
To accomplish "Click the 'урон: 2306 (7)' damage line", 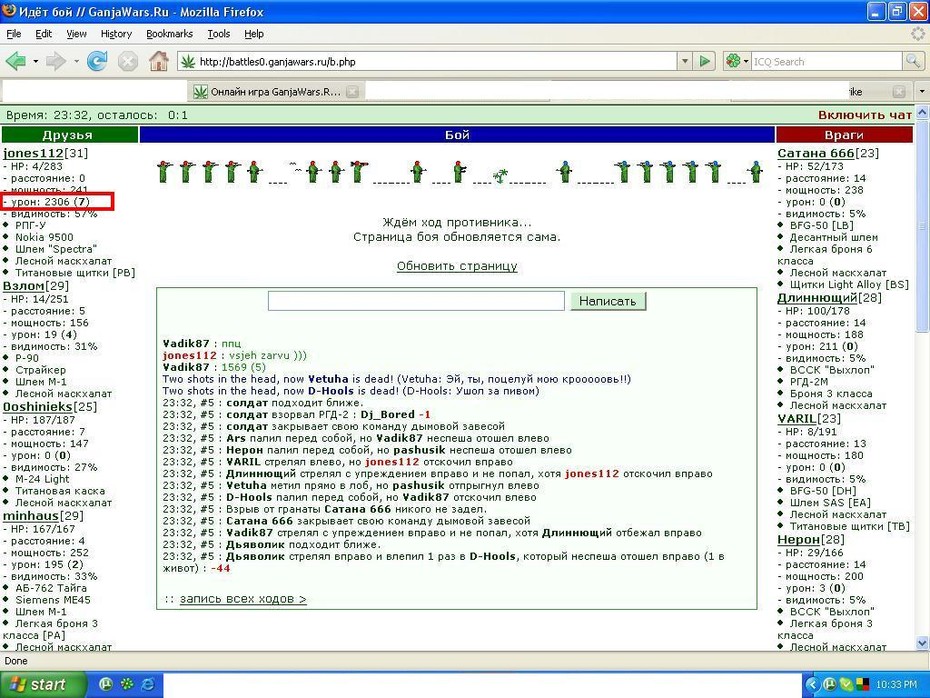I will (x=49, y=202).
